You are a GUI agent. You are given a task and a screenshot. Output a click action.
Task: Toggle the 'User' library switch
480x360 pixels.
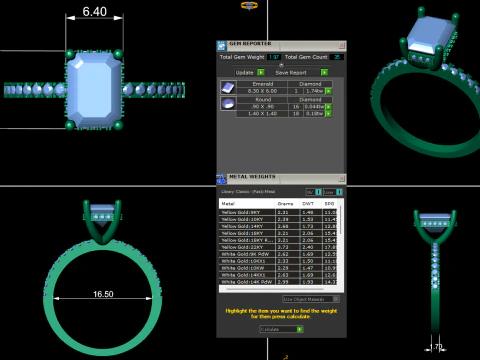point(339,192)
